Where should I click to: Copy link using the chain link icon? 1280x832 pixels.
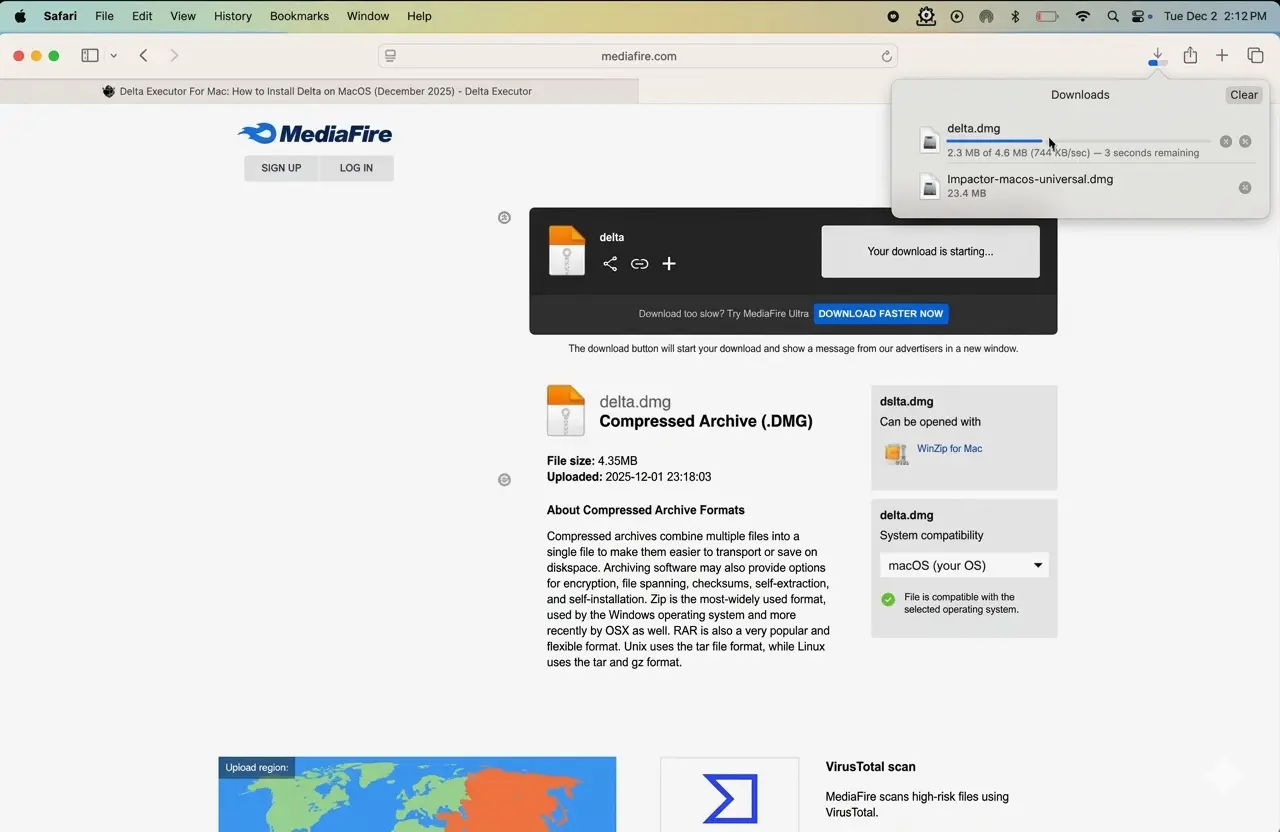[639, 264]
